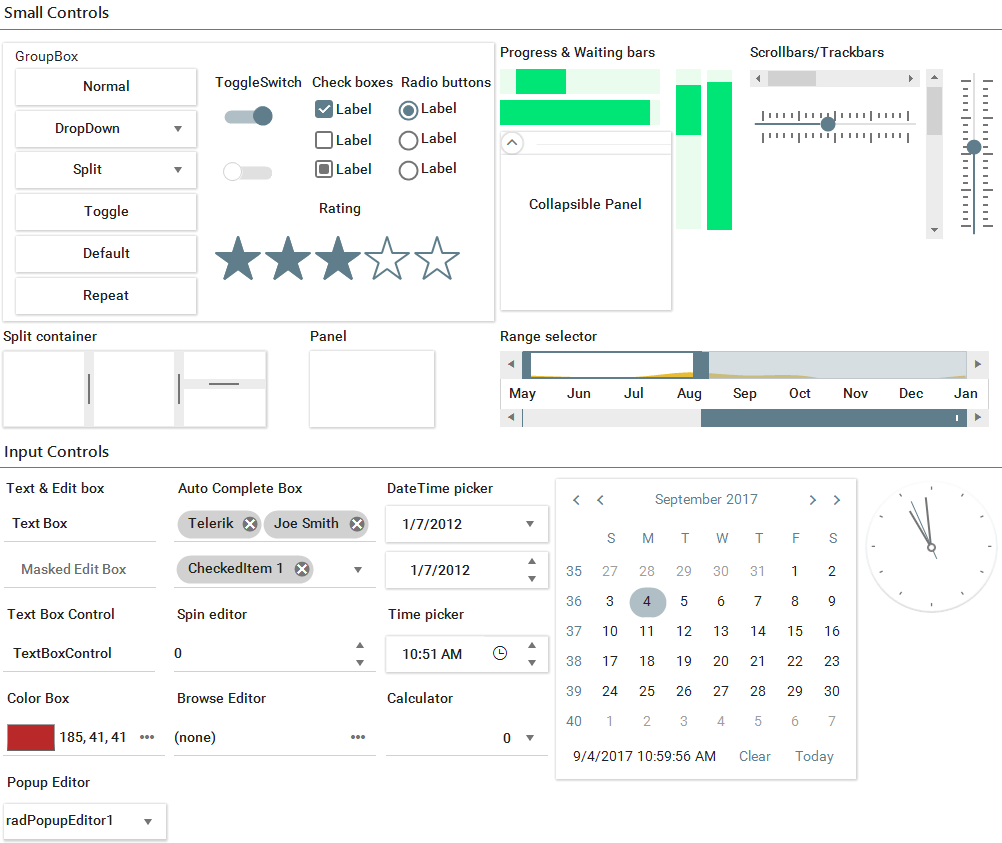Click the clock icon in the Time picker
Viewport: 1002px width, 843px height.
pos(499,653)
